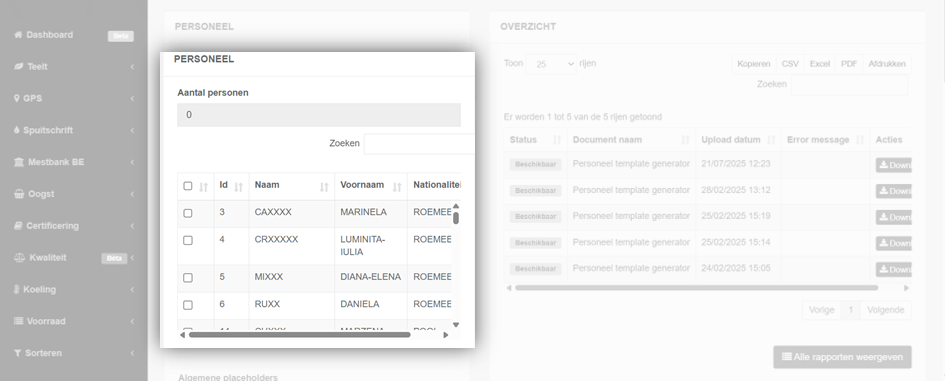Image resolution: width=945 pixels, height=381 pixels.
Task: Click the Oogst basket icon
Action: [19, 194]
